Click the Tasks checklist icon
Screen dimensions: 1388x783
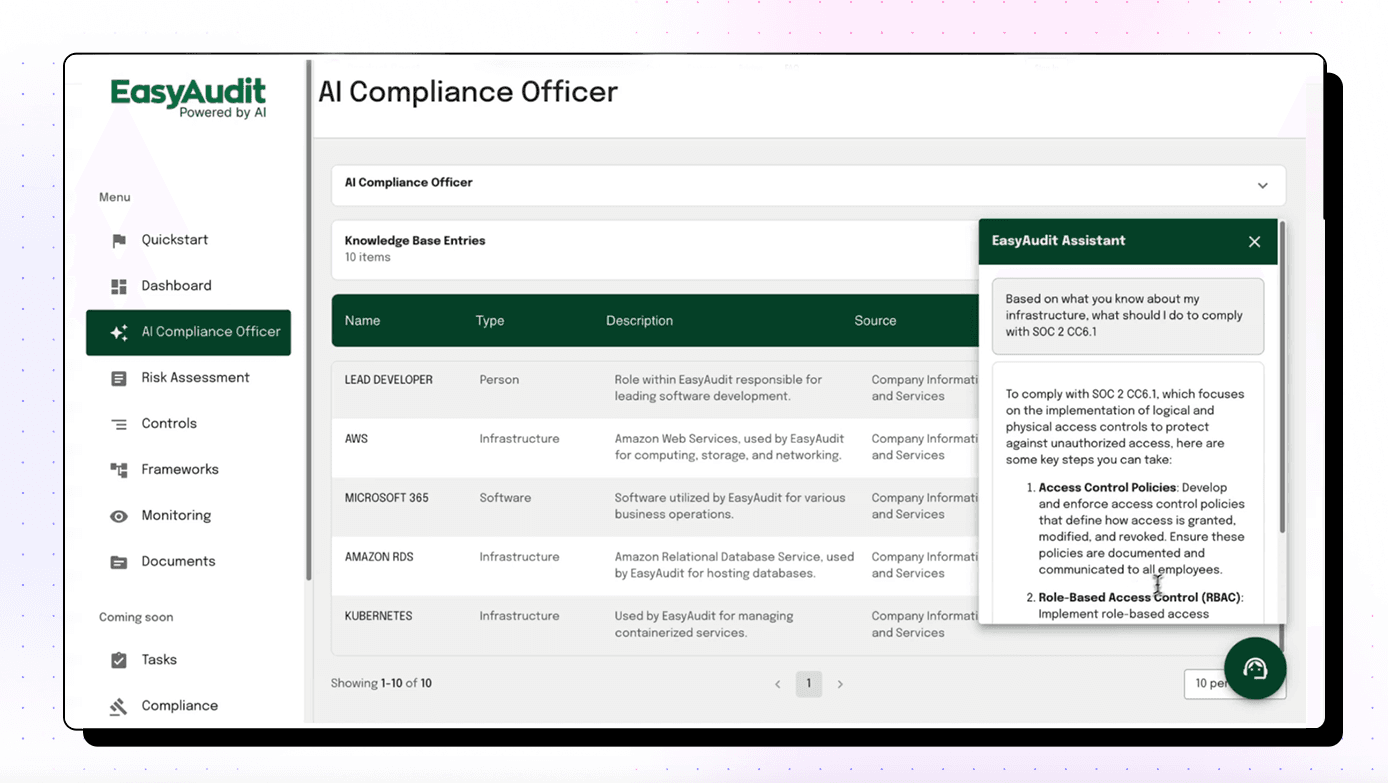coord(119,660)
